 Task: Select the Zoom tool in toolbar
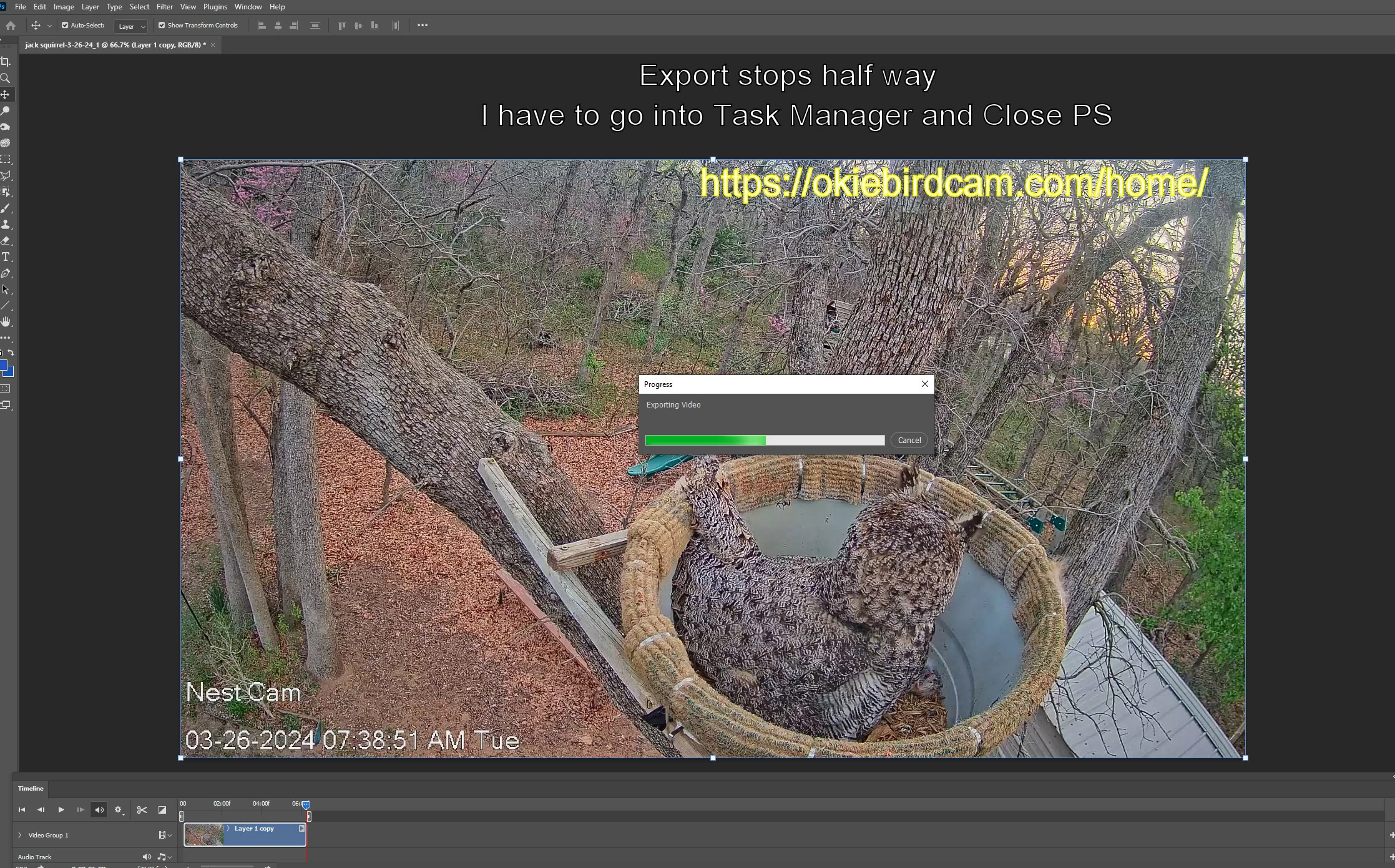point(6,78)
